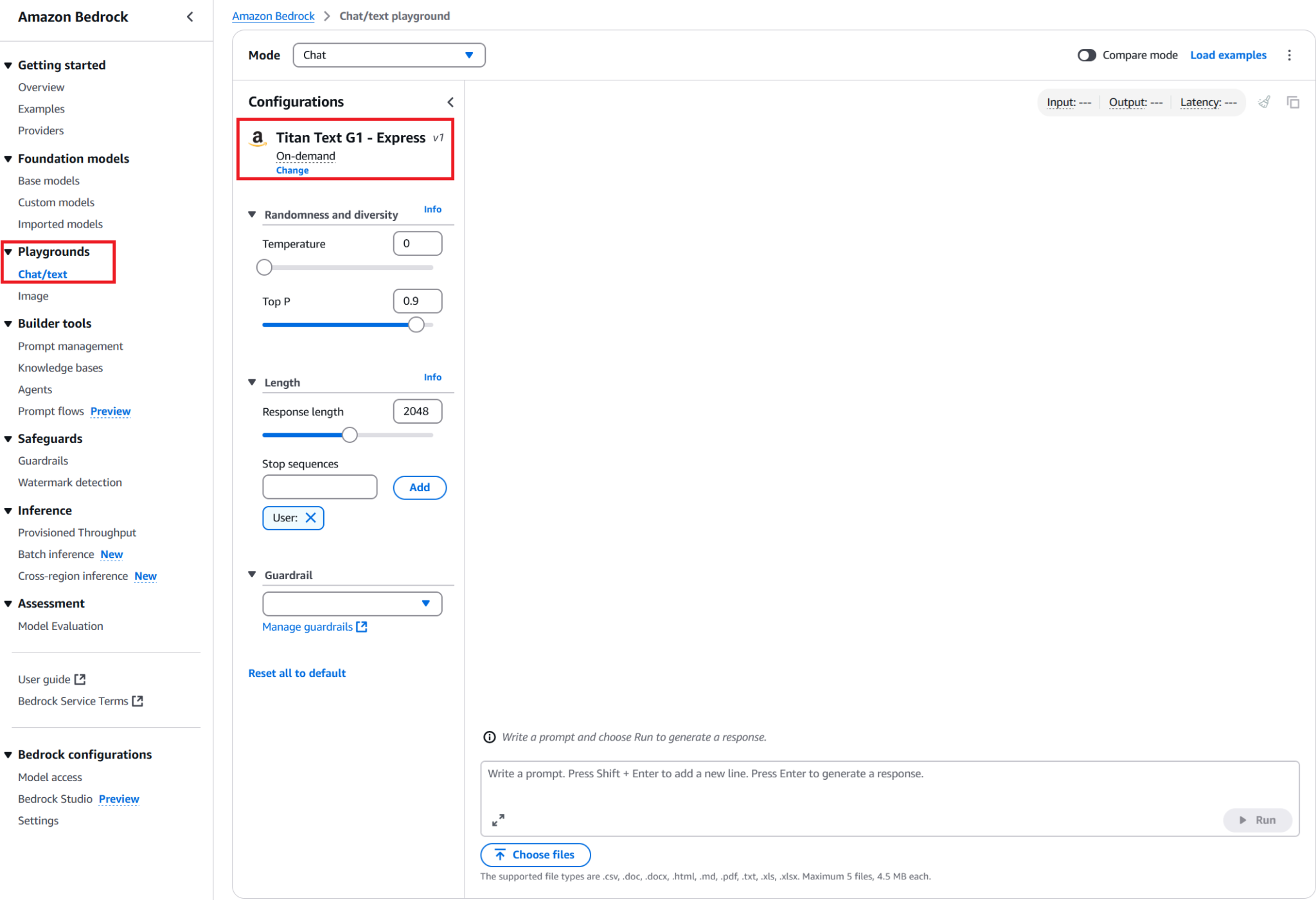The width and height of the screenshot is (1316, 900).
Task: Click Reset all to default
Action: click(297, 672)
